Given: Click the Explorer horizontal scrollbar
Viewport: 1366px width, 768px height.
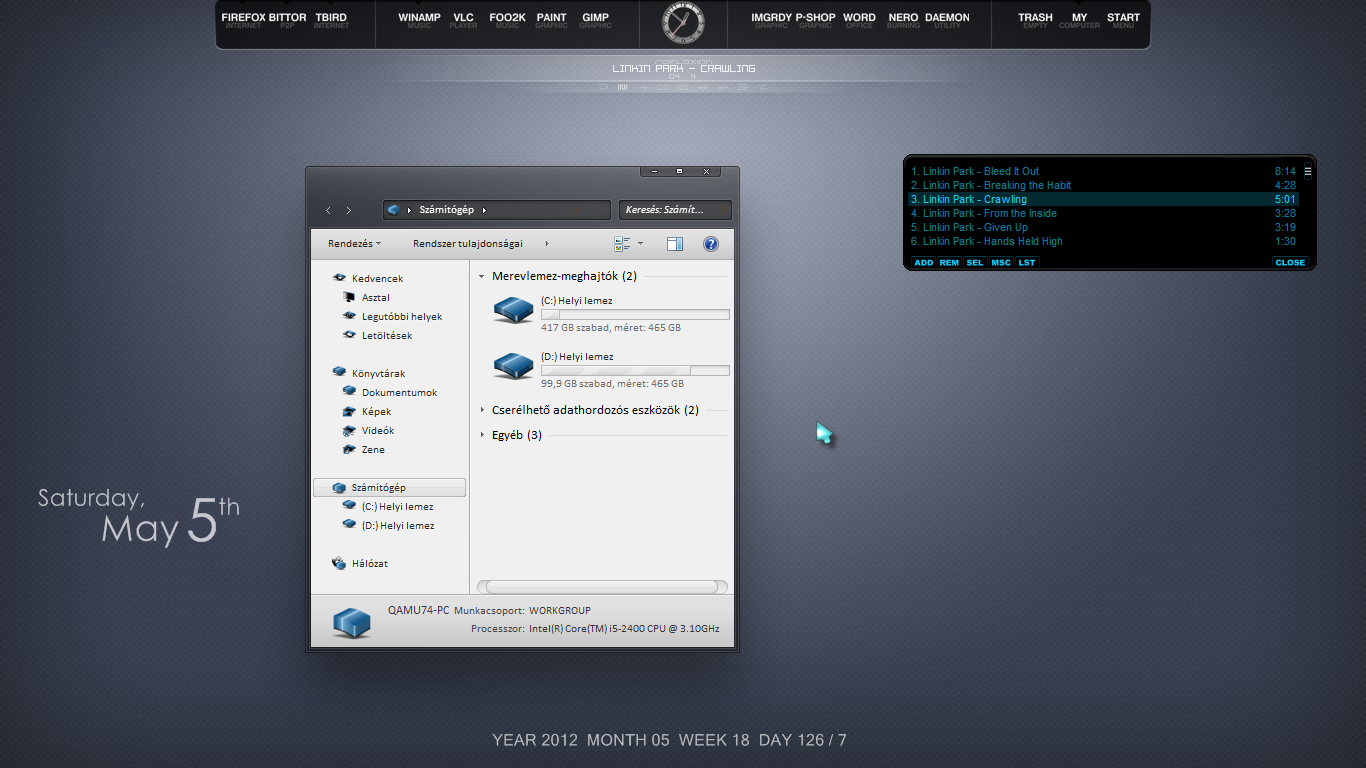Looking at the screenshot, I should point(603,587).
